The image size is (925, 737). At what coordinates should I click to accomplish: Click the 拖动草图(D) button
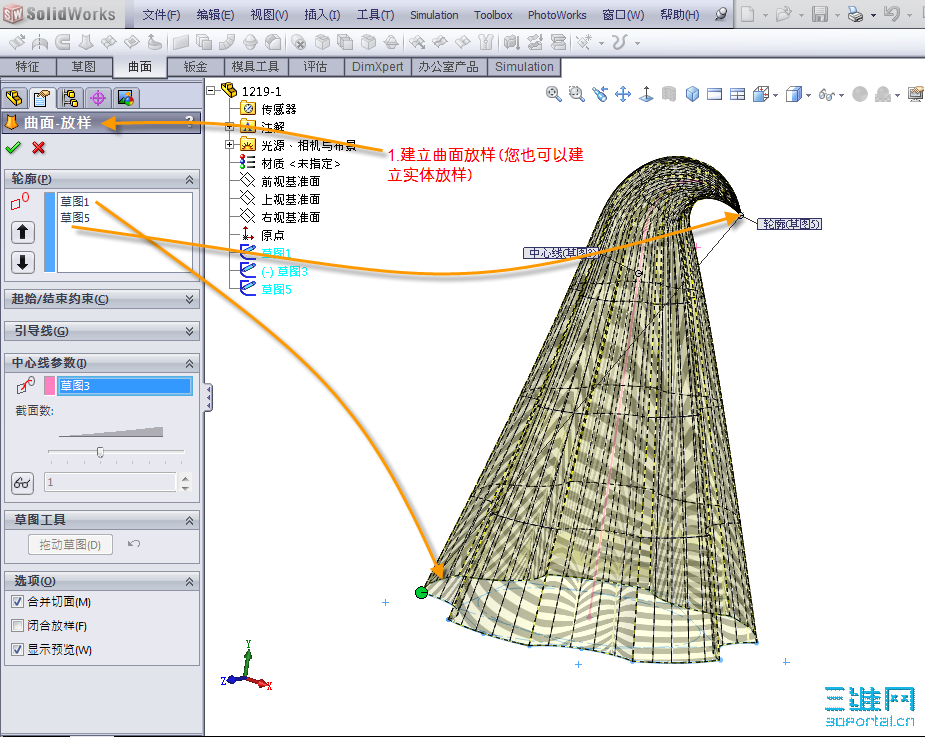point(70,545)
